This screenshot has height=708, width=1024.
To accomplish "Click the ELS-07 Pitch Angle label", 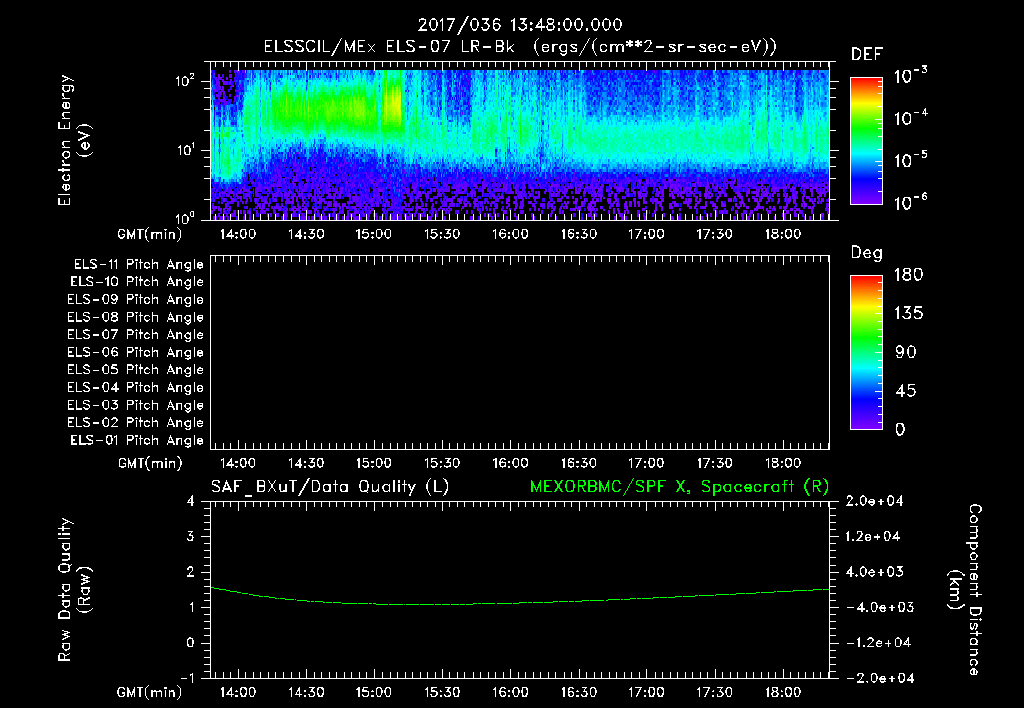I will click(135, 334).
